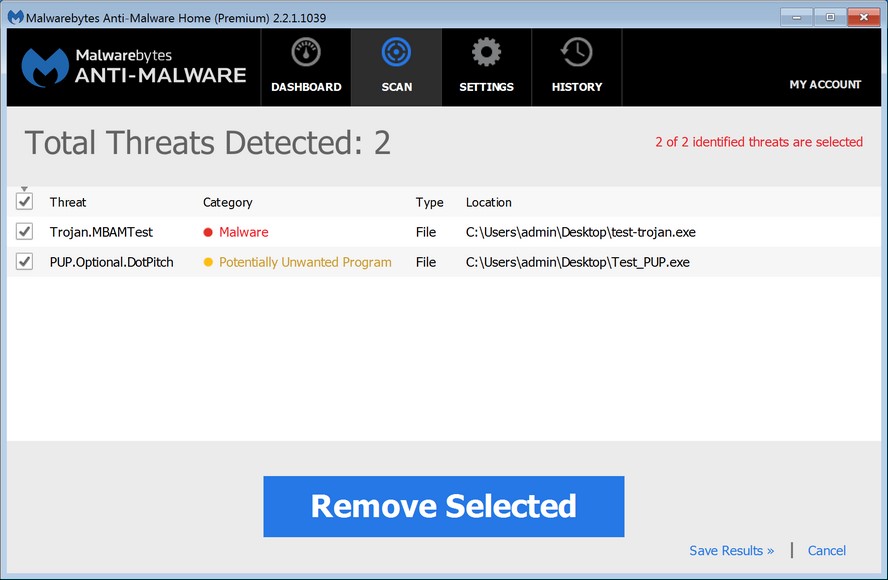Click the Total Threats Detected heading

point(208,143)
